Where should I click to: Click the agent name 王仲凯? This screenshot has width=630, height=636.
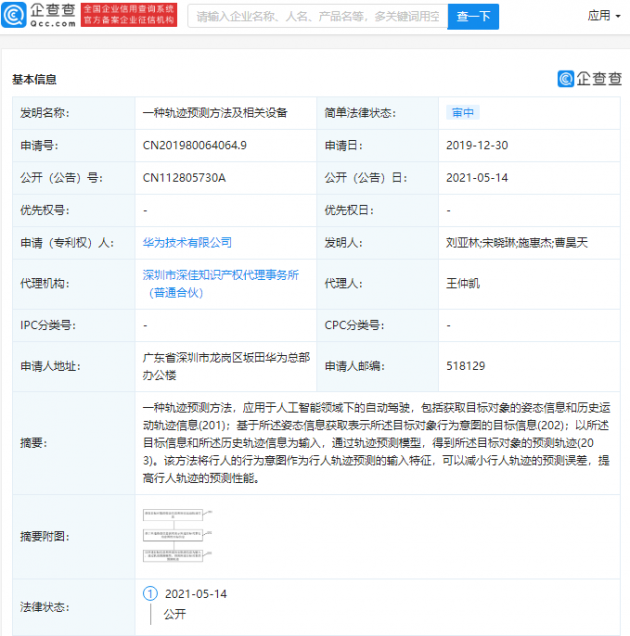point(465,283)
